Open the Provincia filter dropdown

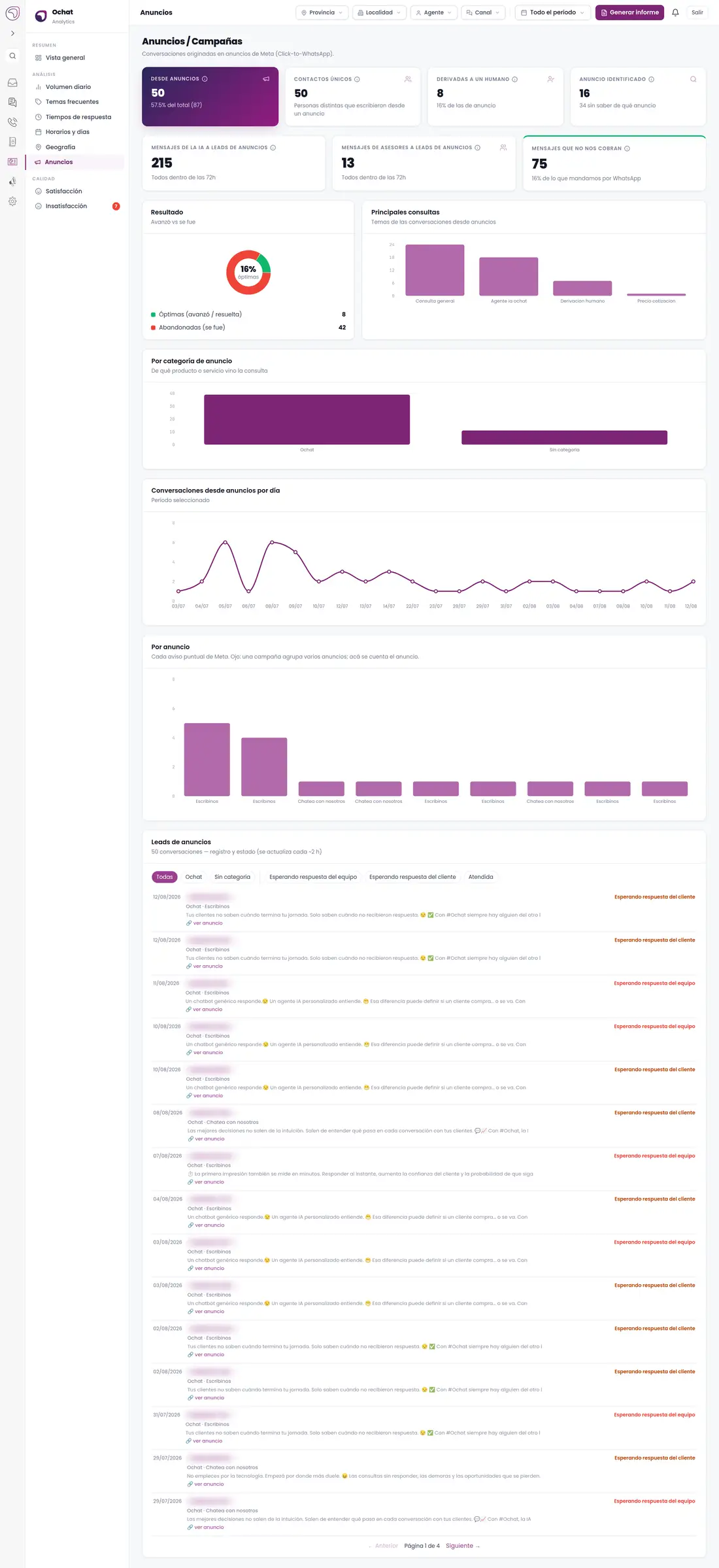click(x=322, y=12)
